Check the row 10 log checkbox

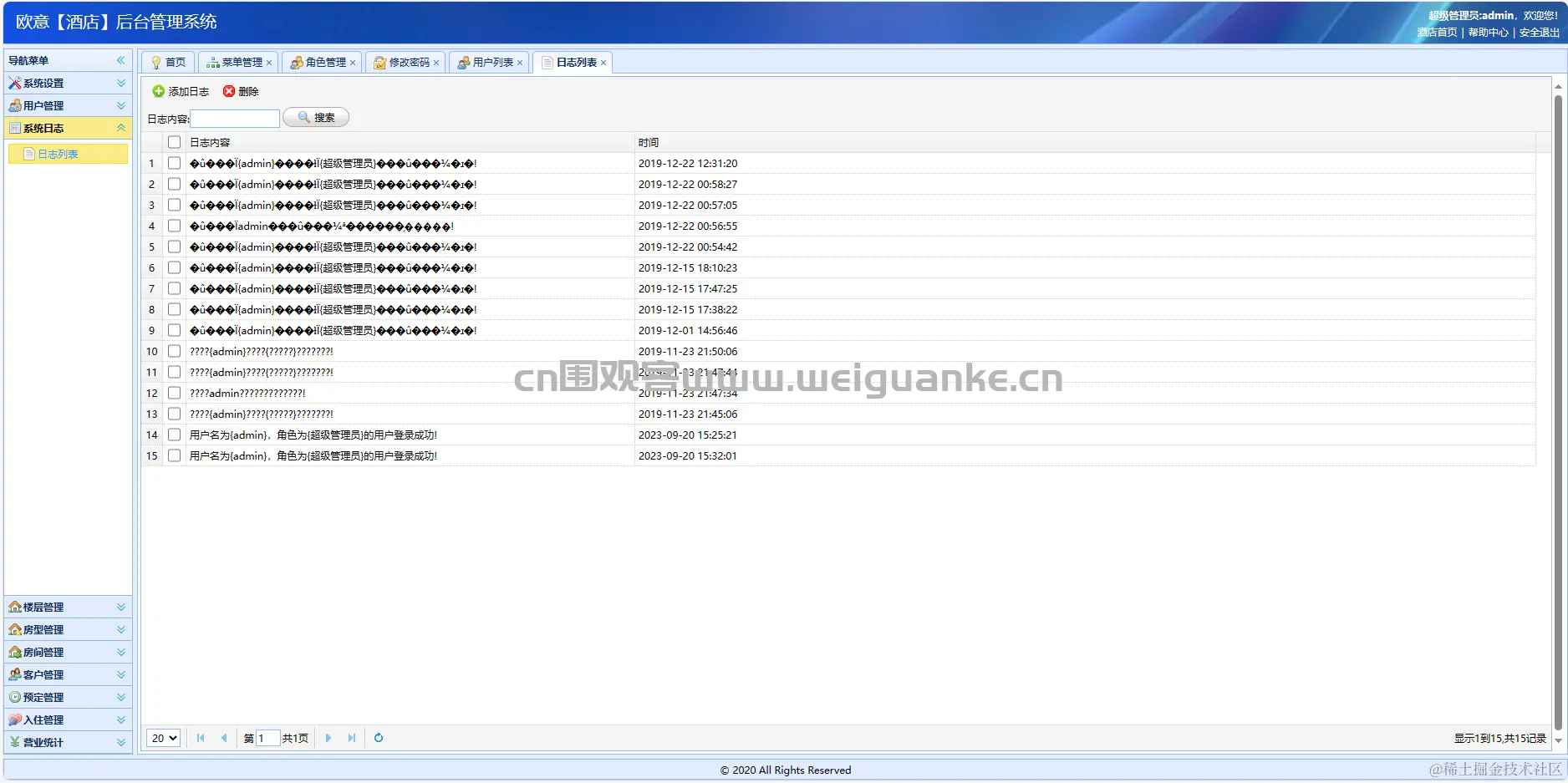[174, 351]
